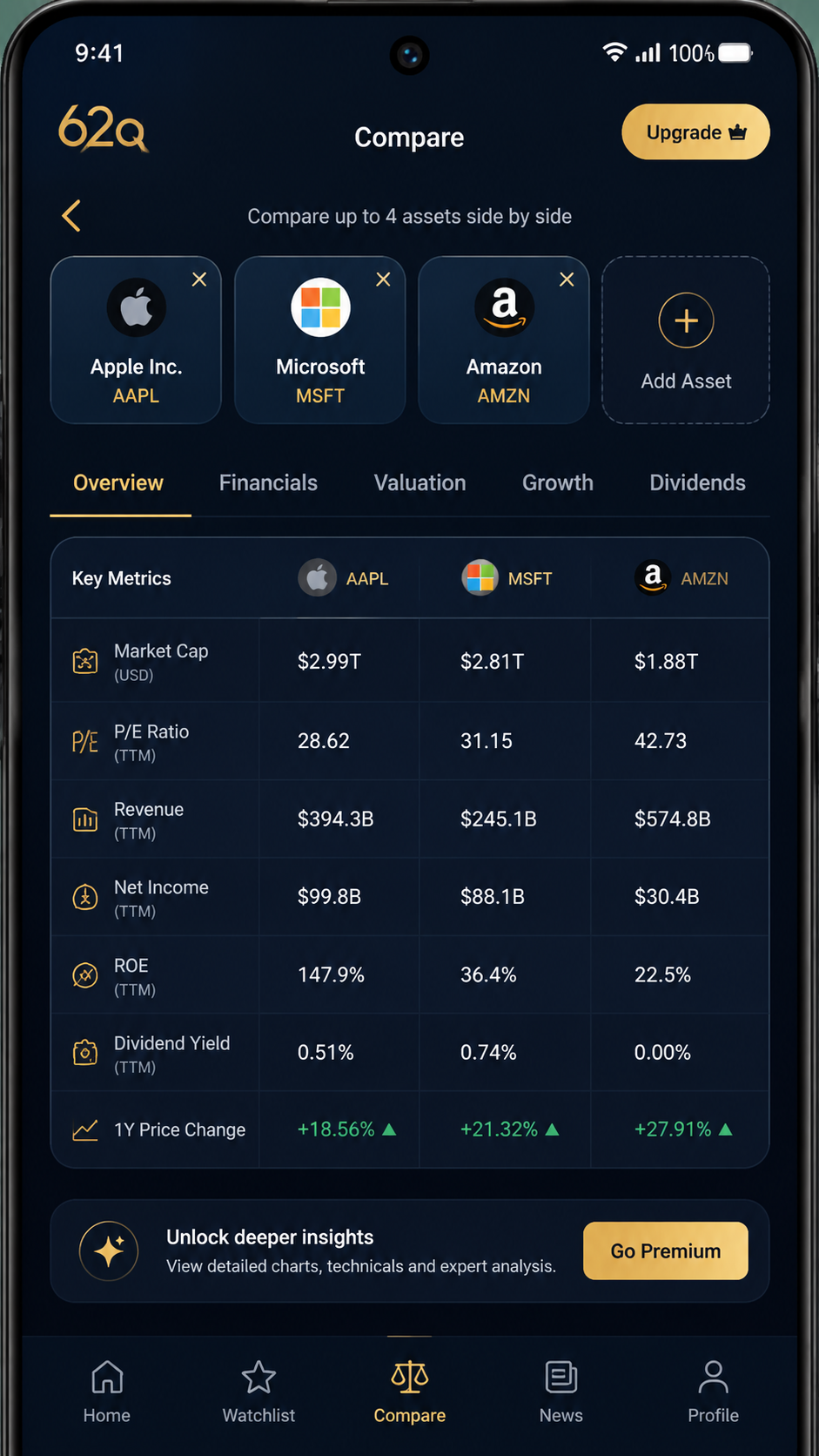The height and width of the screenshot is (1456, 819).
Task: Tap the cellular signal status icon
Action: [x=648, y=53]
